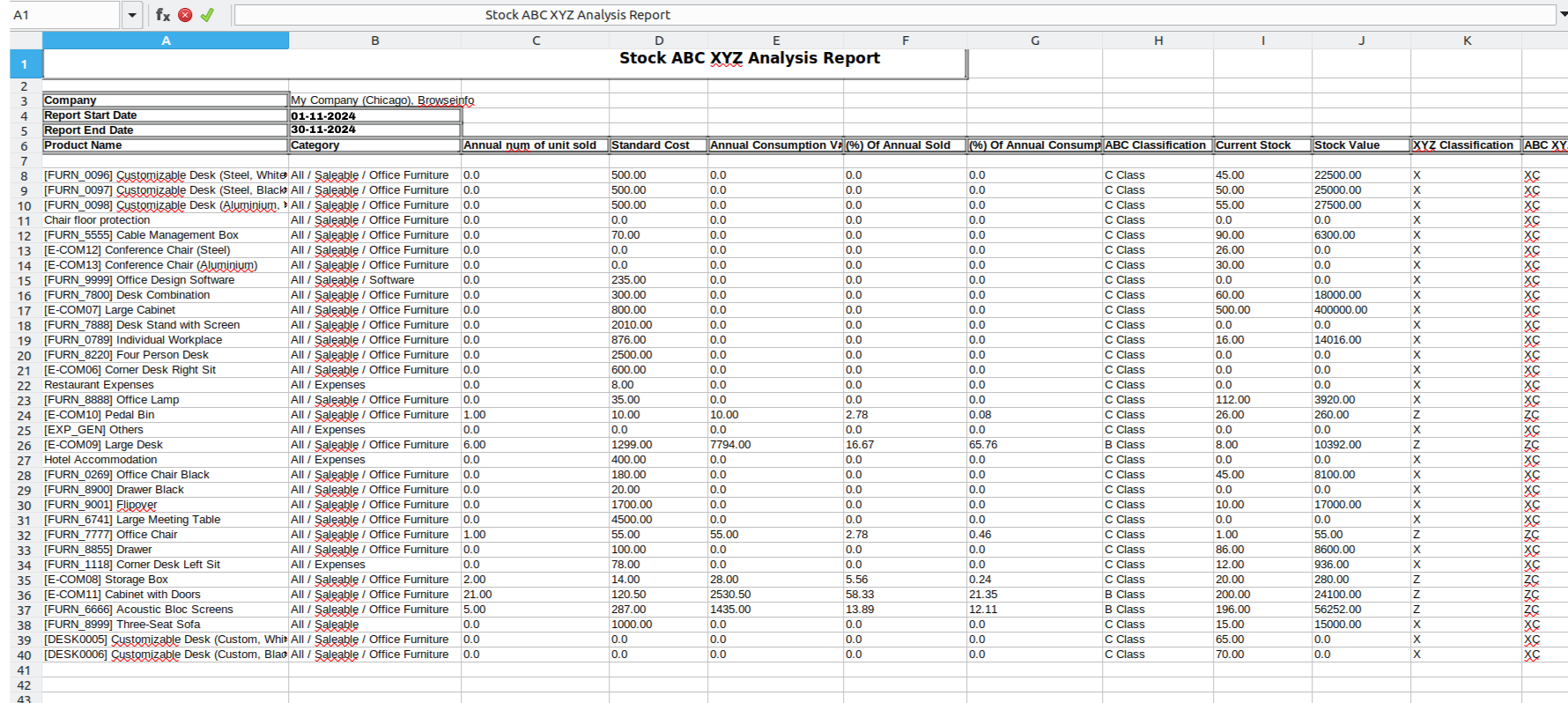Select column A header
This screenshot has height=703, width=1568.
[166, 41]
